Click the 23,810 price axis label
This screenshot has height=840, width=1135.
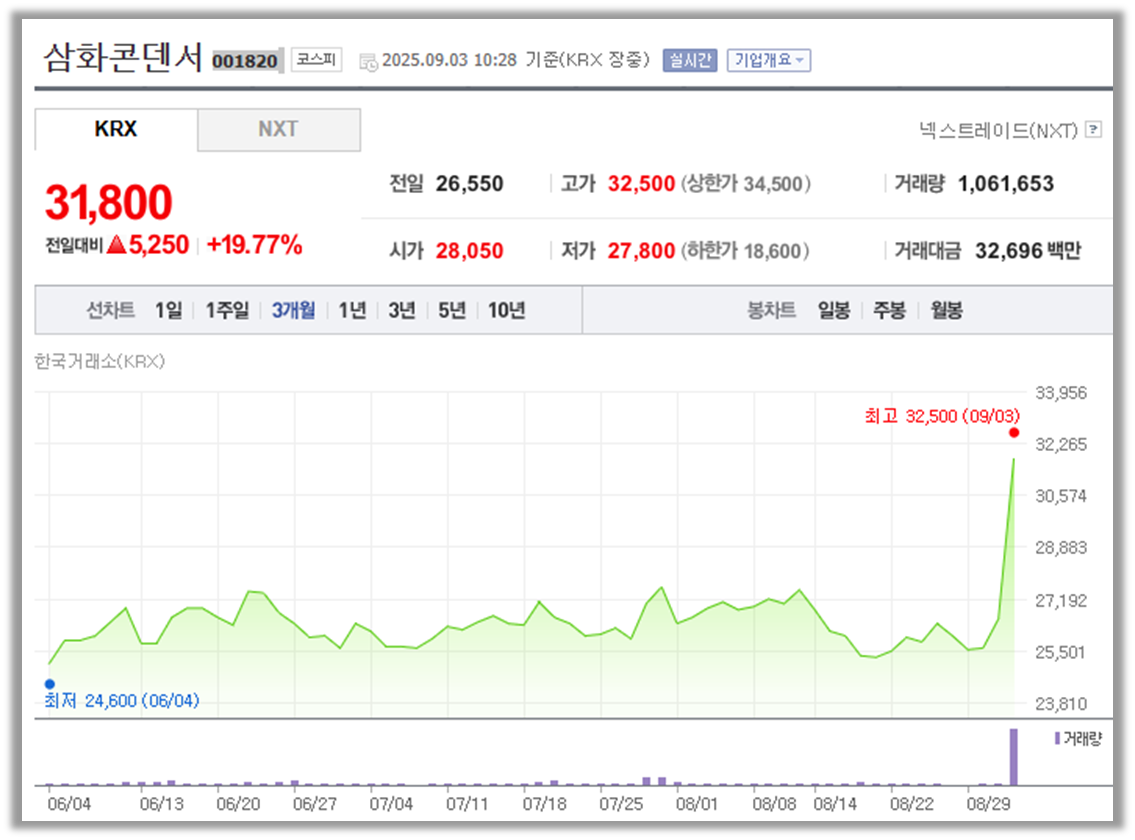pyautogui.click(x=1061, y=704)
